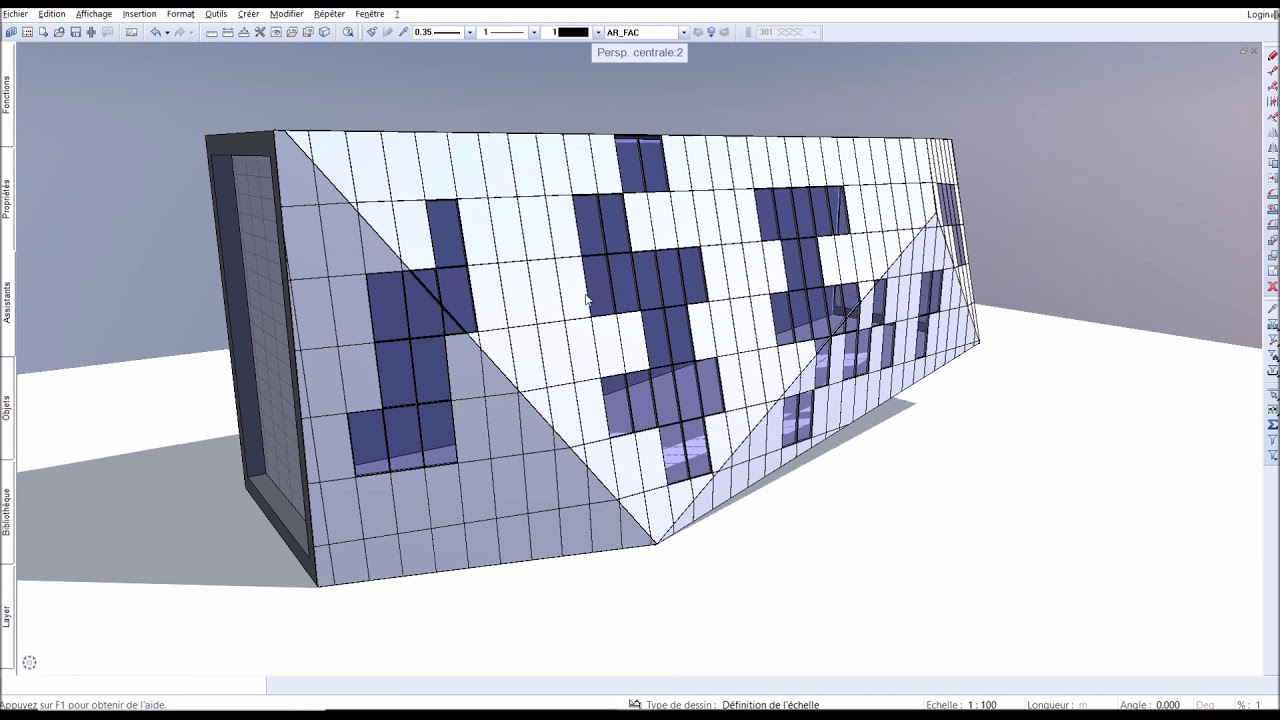Open the line type 1 dropdown arrow
Viewport: 1280px width, 720px height.
(x=534, y=32)
